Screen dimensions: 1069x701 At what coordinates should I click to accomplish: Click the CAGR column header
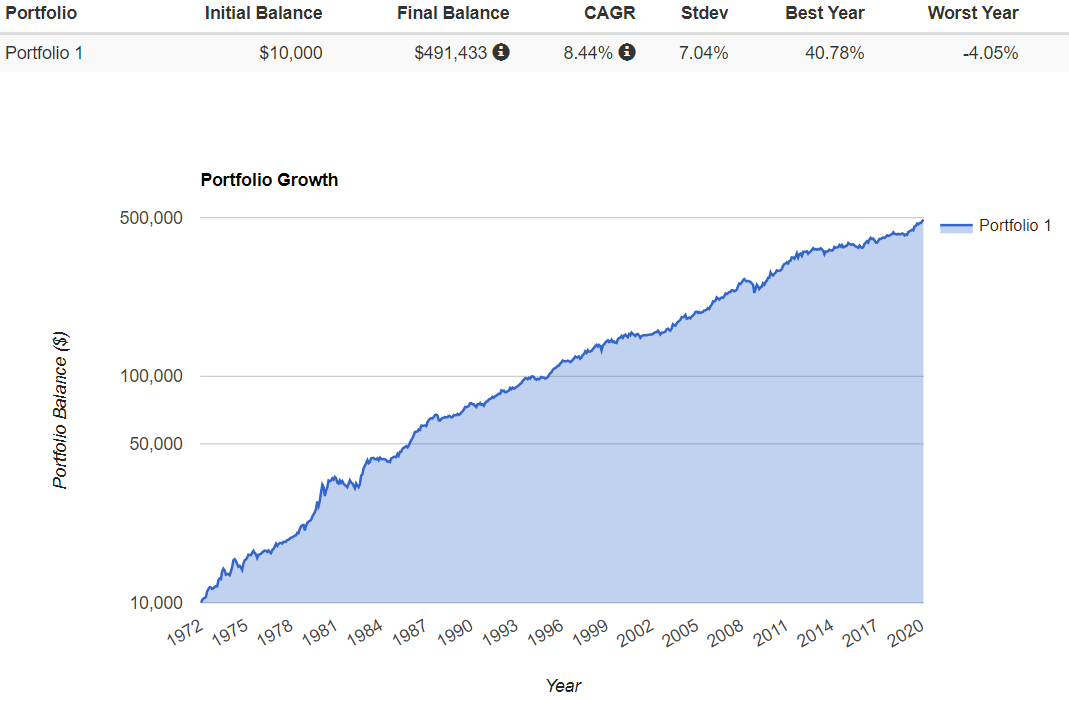pyautogui.click(x=610, y=13)
